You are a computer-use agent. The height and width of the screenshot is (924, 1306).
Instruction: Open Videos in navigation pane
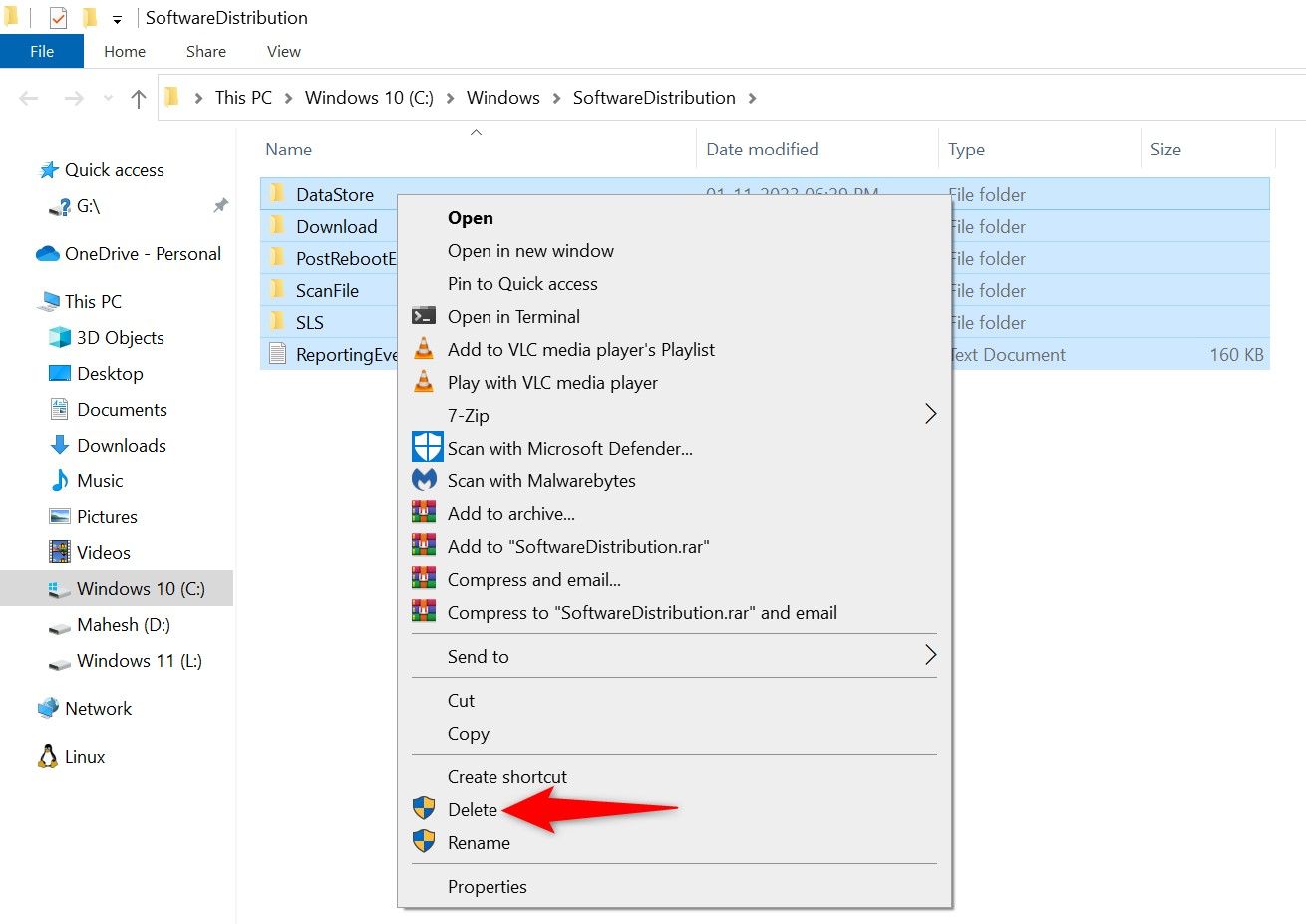click(x=103, y=553)
